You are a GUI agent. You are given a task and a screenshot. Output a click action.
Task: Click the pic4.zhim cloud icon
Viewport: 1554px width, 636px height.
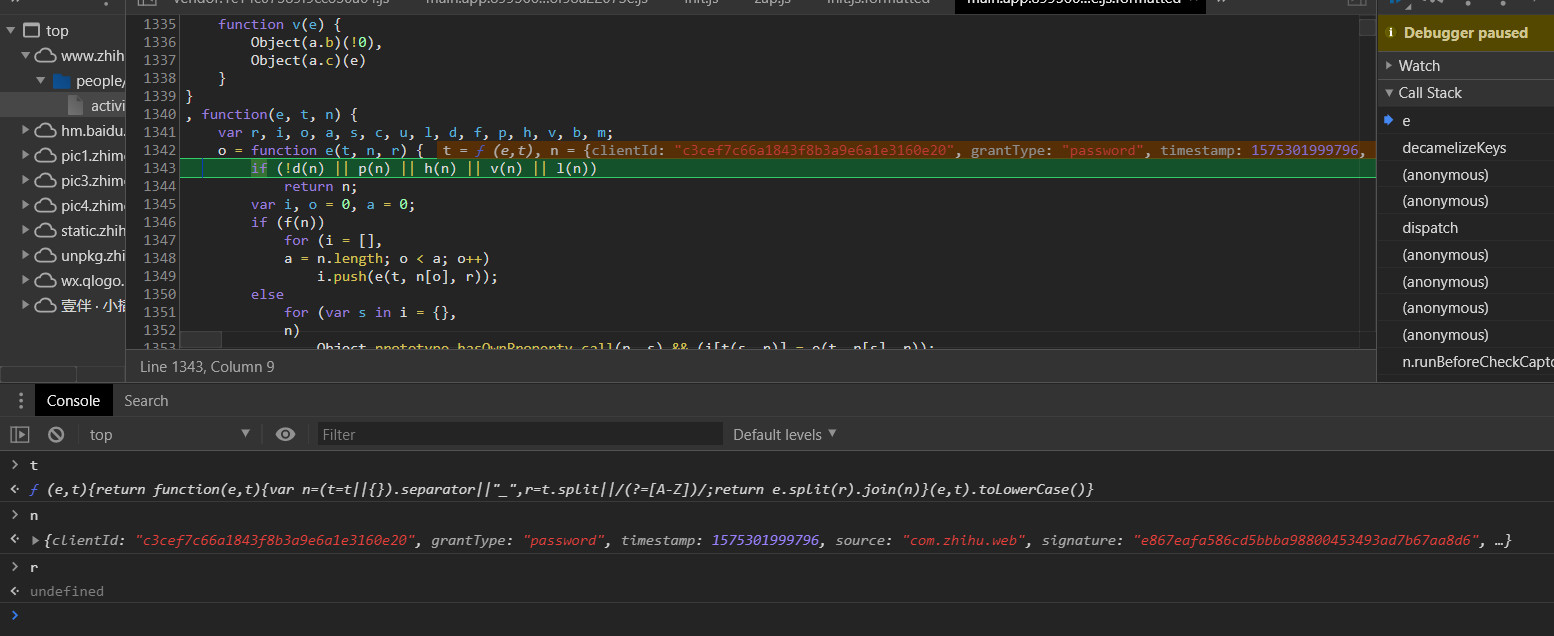(46, 205)
